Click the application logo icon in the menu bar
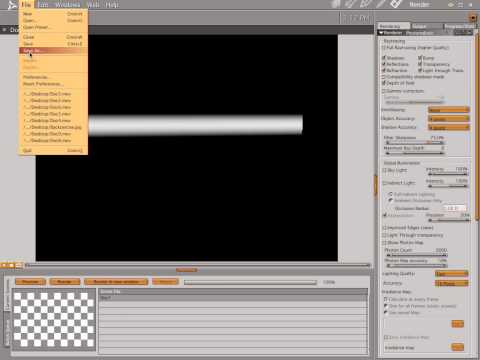The width and height of the screenshot is (480, 360). click(12, 5)
